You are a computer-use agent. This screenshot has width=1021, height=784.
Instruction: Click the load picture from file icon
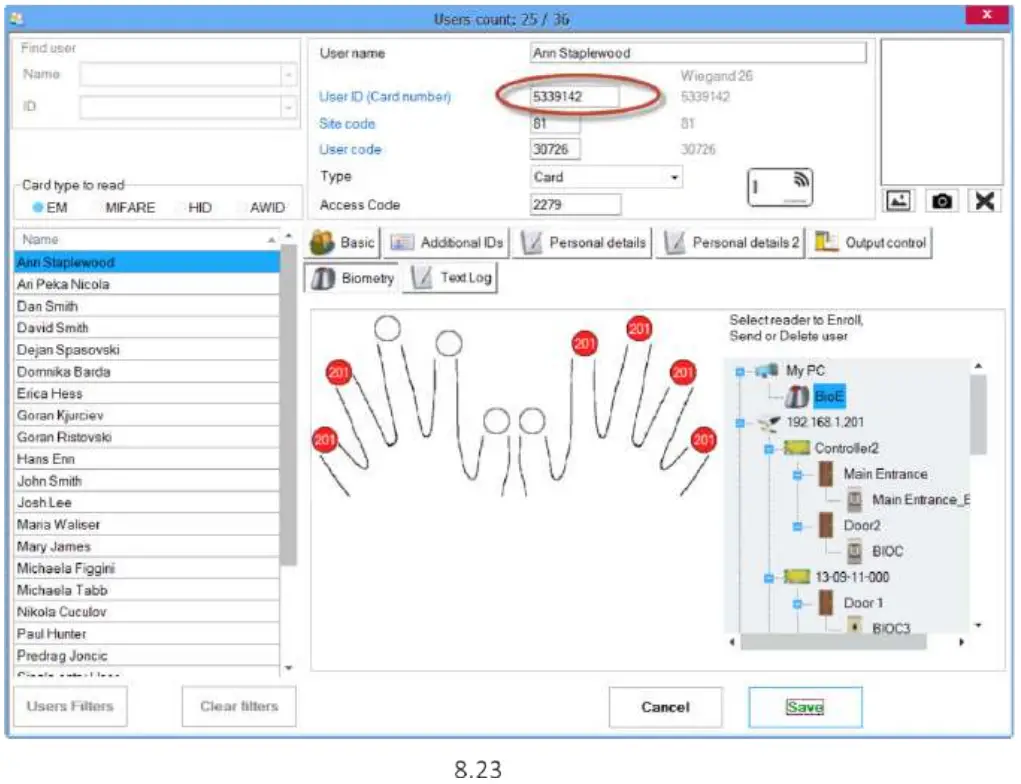click(x=897, y=201)
